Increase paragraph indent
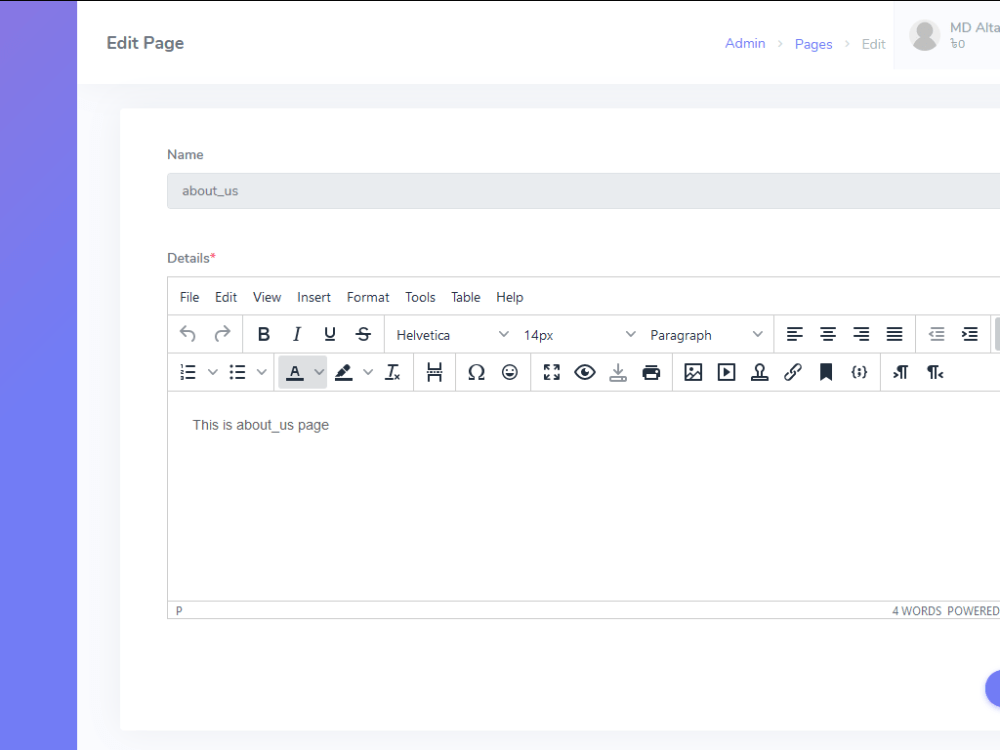This screenshot has height=750, width=1000. coord(969,334)
